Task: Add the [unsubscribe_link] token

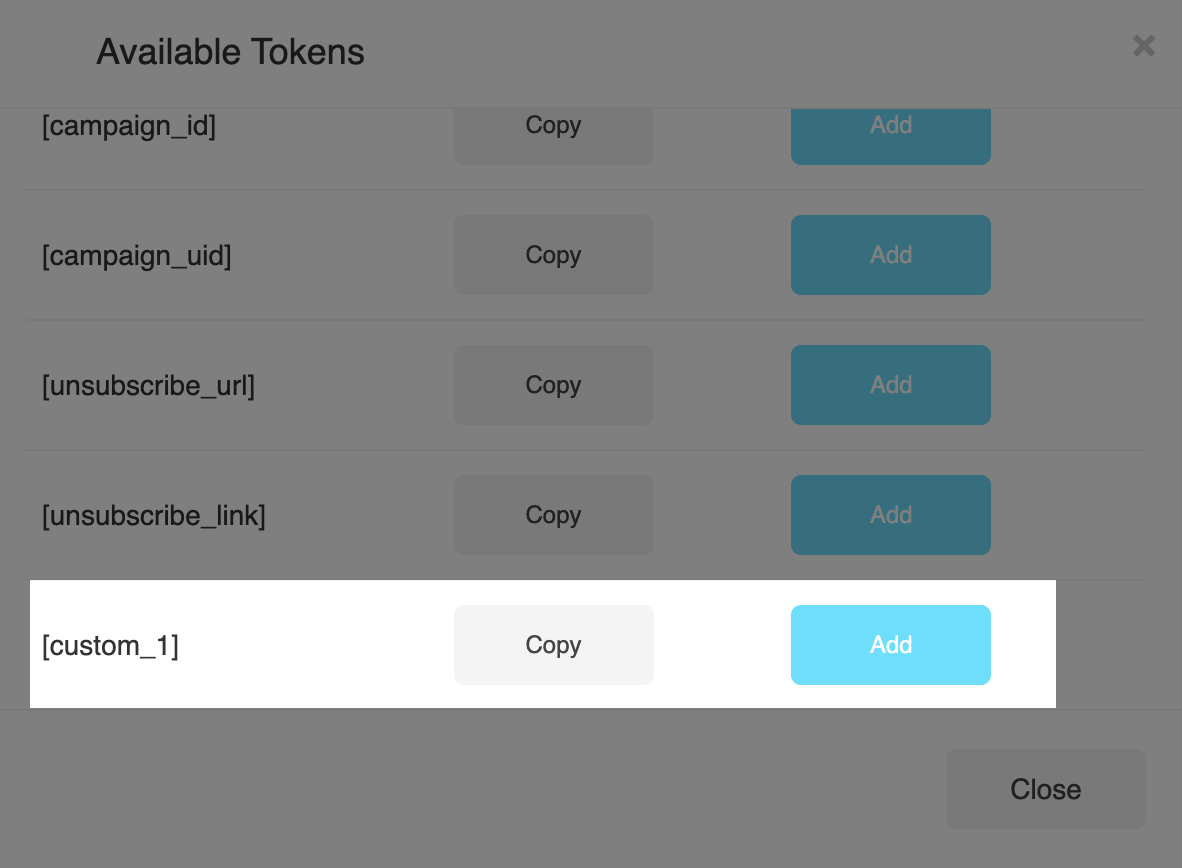Action: point(890,515)
